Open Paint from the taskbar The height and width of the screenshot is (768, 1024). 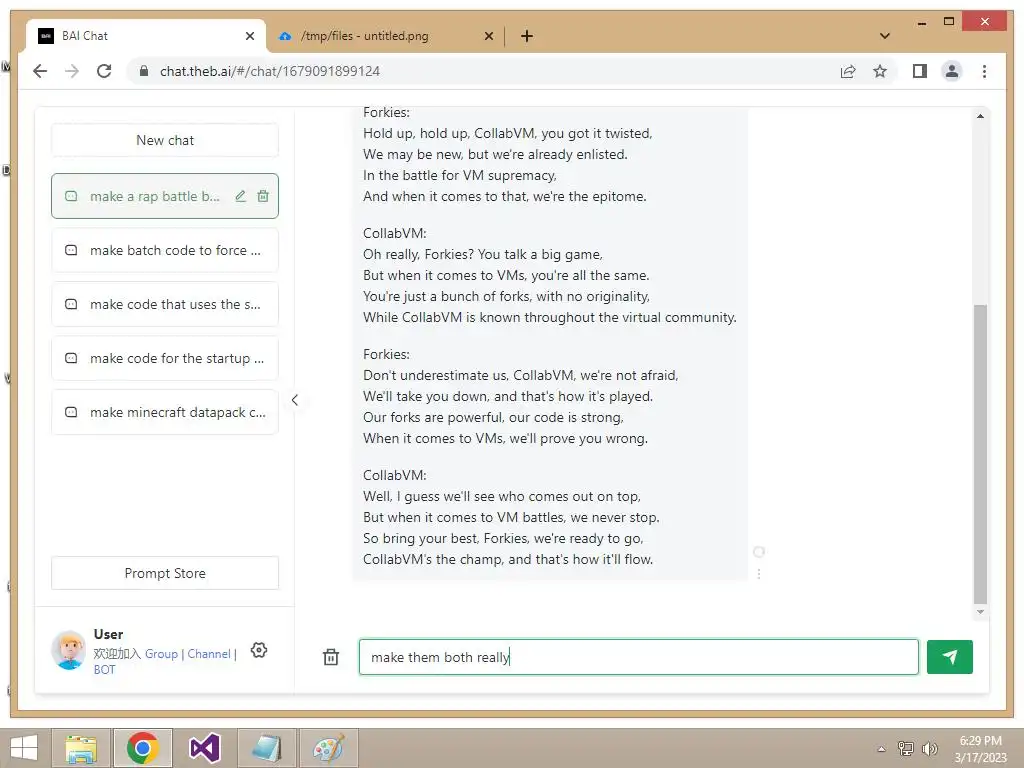[328, 748]
